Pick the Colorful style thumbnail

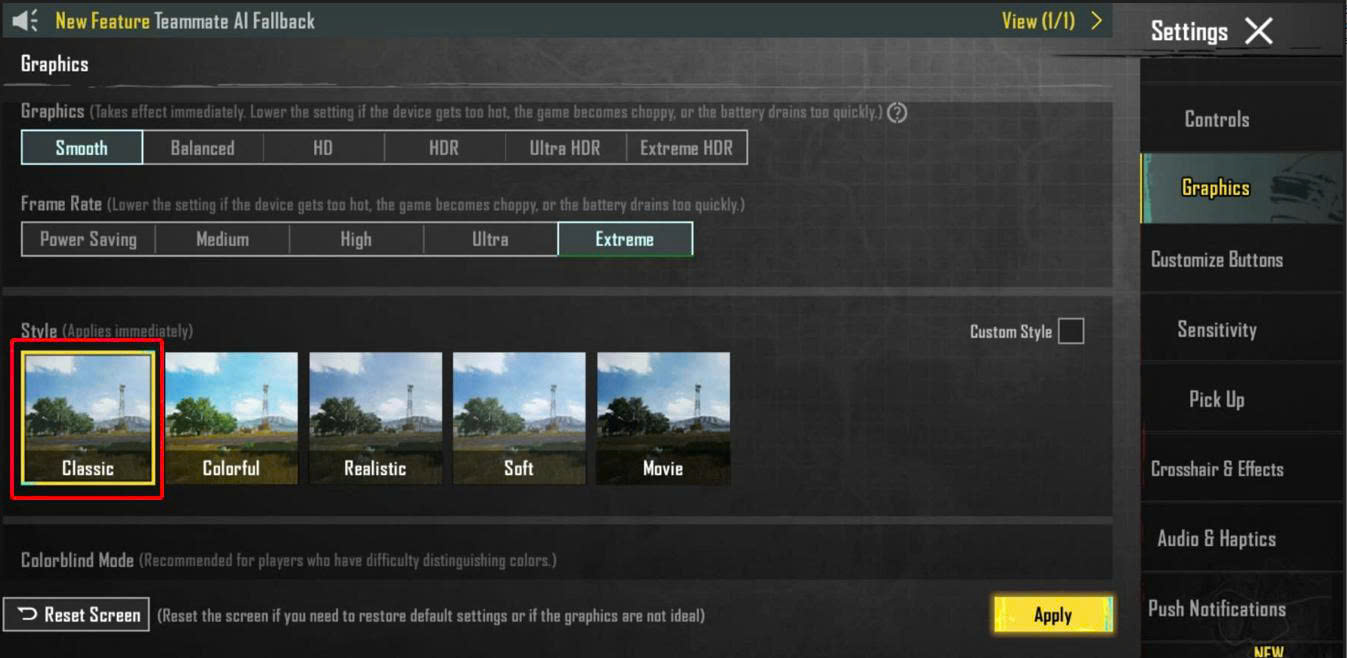(231, 418)
